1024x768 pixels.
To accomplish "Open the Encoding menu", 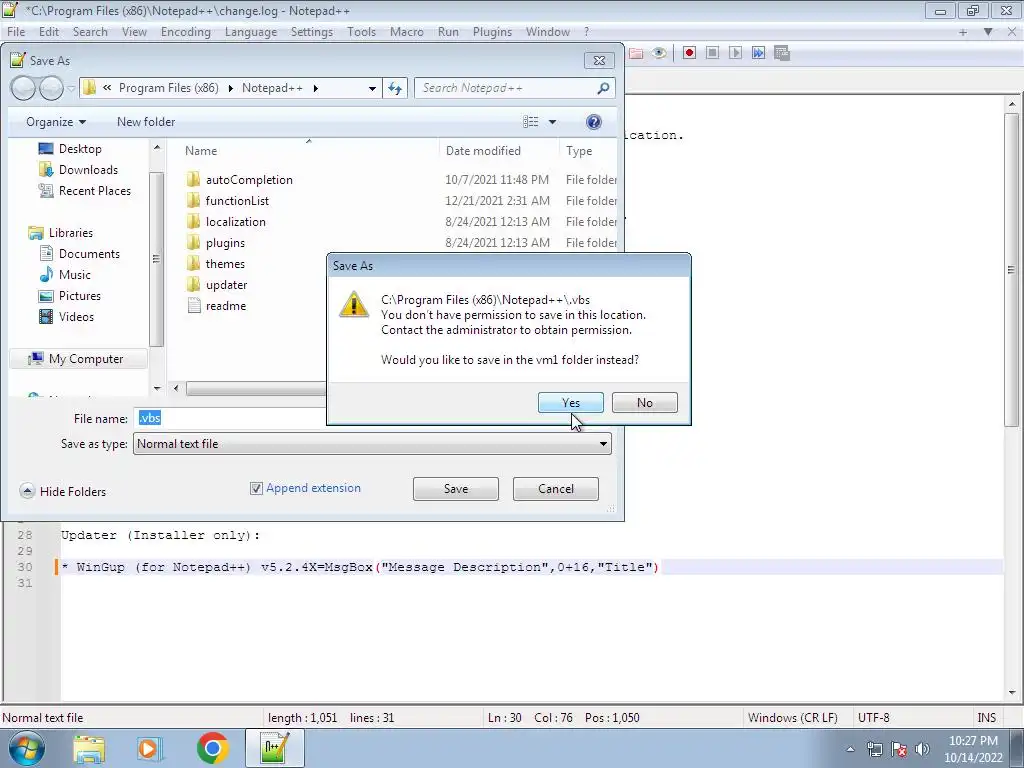I will (185, 31).
